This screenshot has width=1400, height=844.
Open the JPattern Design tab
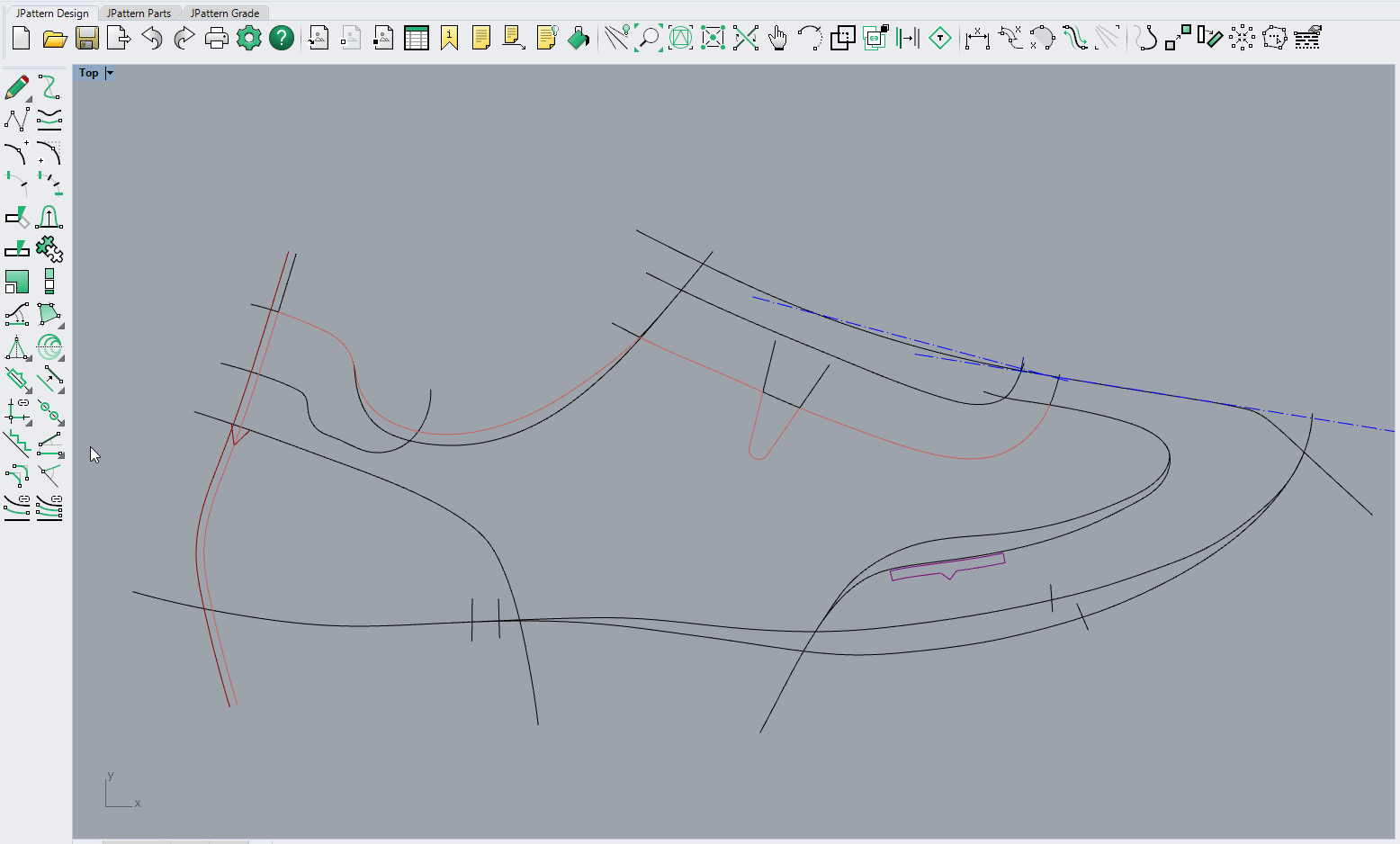(52, 13)
